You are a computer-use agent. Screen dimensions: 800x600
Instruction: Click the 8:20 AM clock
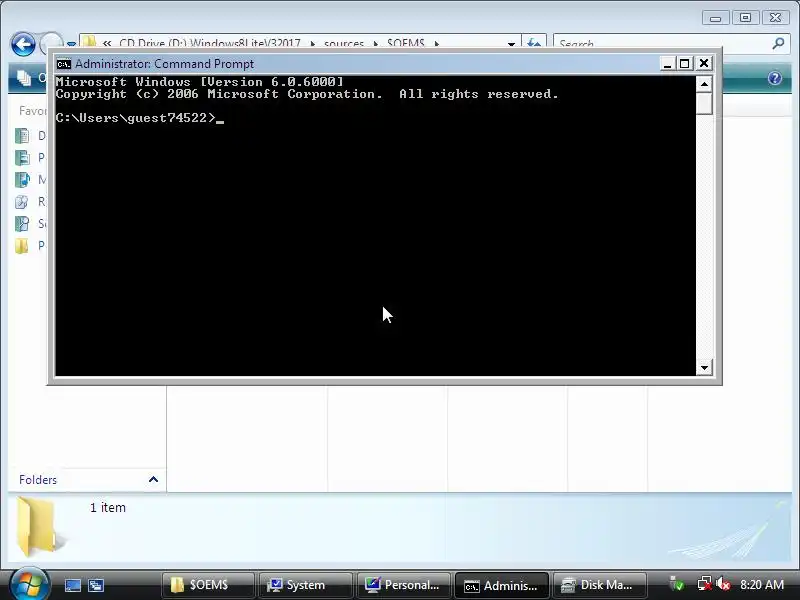[x=762, y=585]
